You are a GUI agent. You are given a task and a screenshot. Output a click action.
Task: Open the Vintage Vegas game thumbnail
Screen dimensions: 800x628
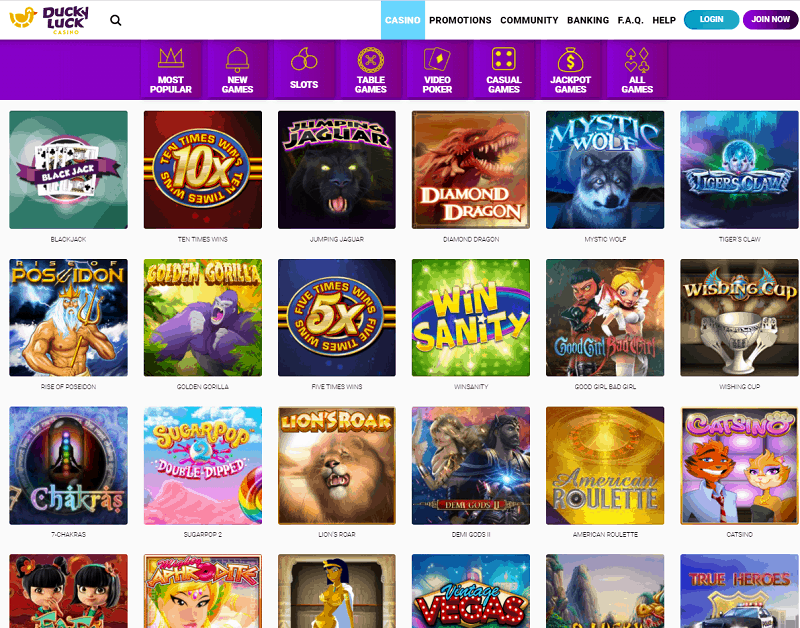pos(471,591)
